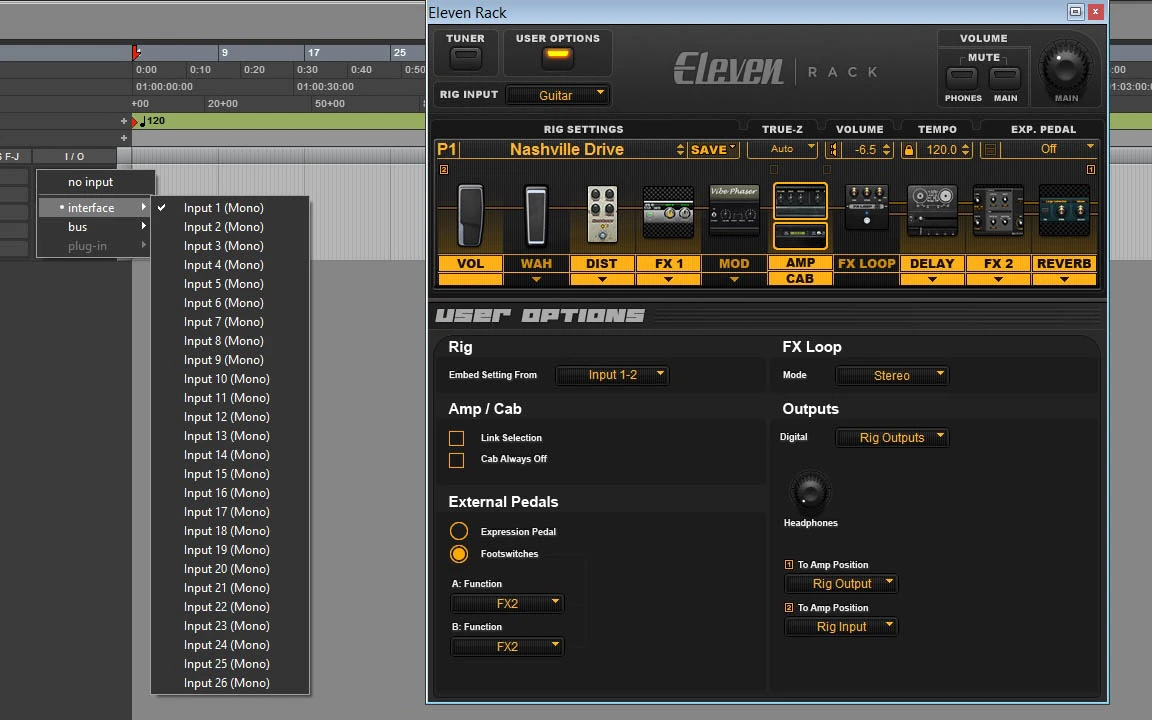The image size is (1152, 720).
Task: Toggle the tempo lock icon
Action: 909,150
